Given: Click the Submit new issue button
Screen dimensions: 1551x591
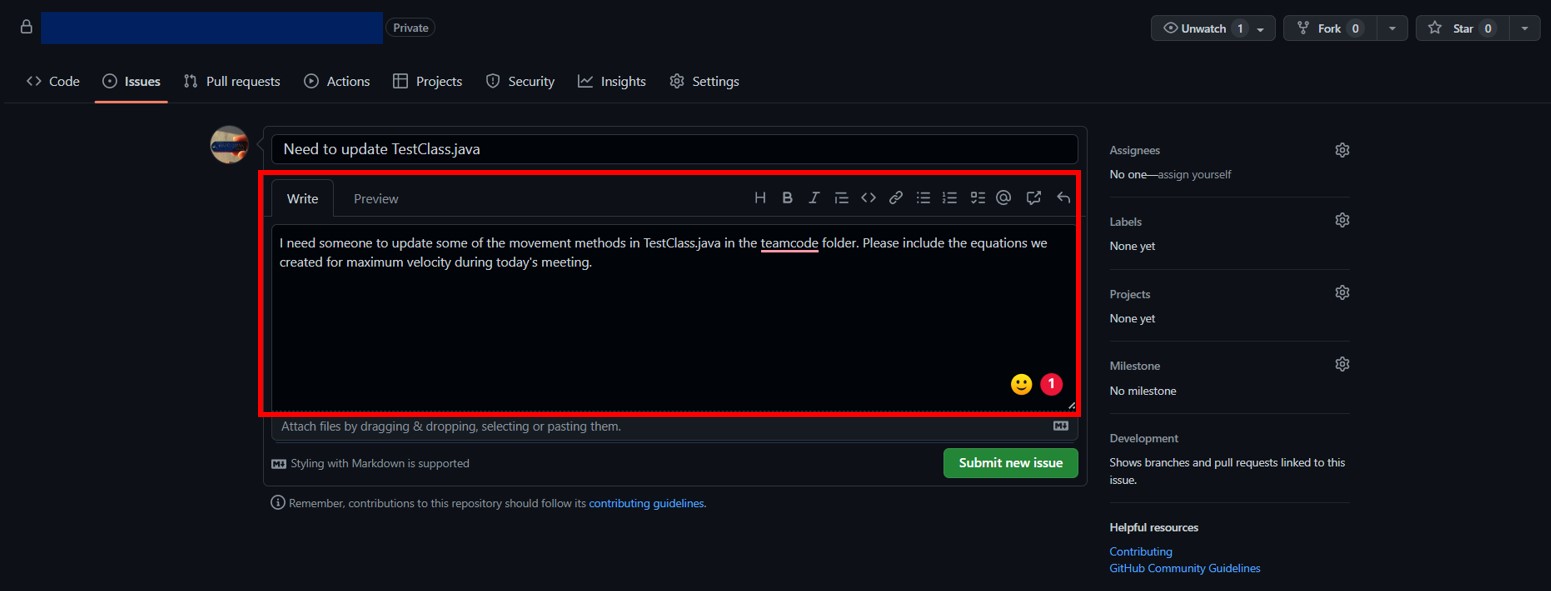Looking at the screenshot, I should click(x=1010, y=463).
